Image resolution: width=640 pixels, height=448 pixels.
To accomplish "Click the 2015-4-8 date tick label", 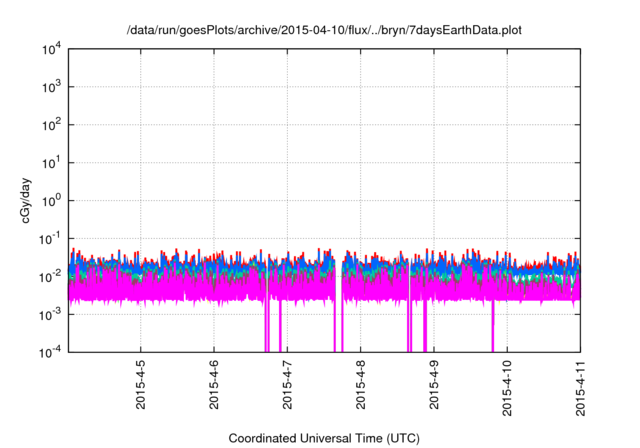I will point(360,385).
